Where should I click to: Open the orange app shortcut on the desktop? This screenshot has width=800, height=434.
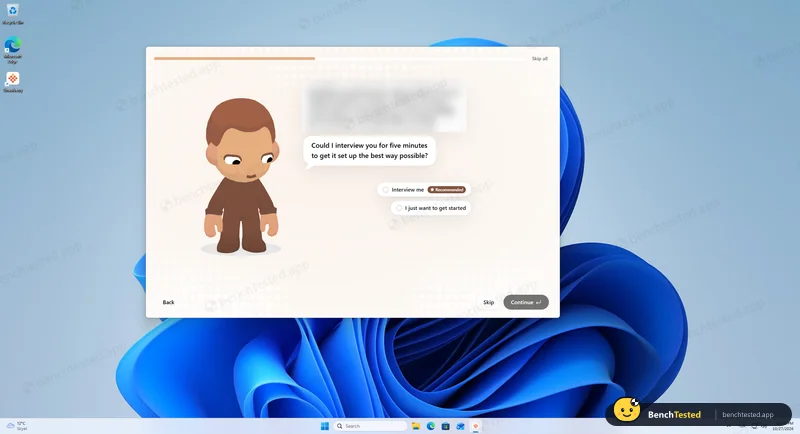[x=12, y=82]
